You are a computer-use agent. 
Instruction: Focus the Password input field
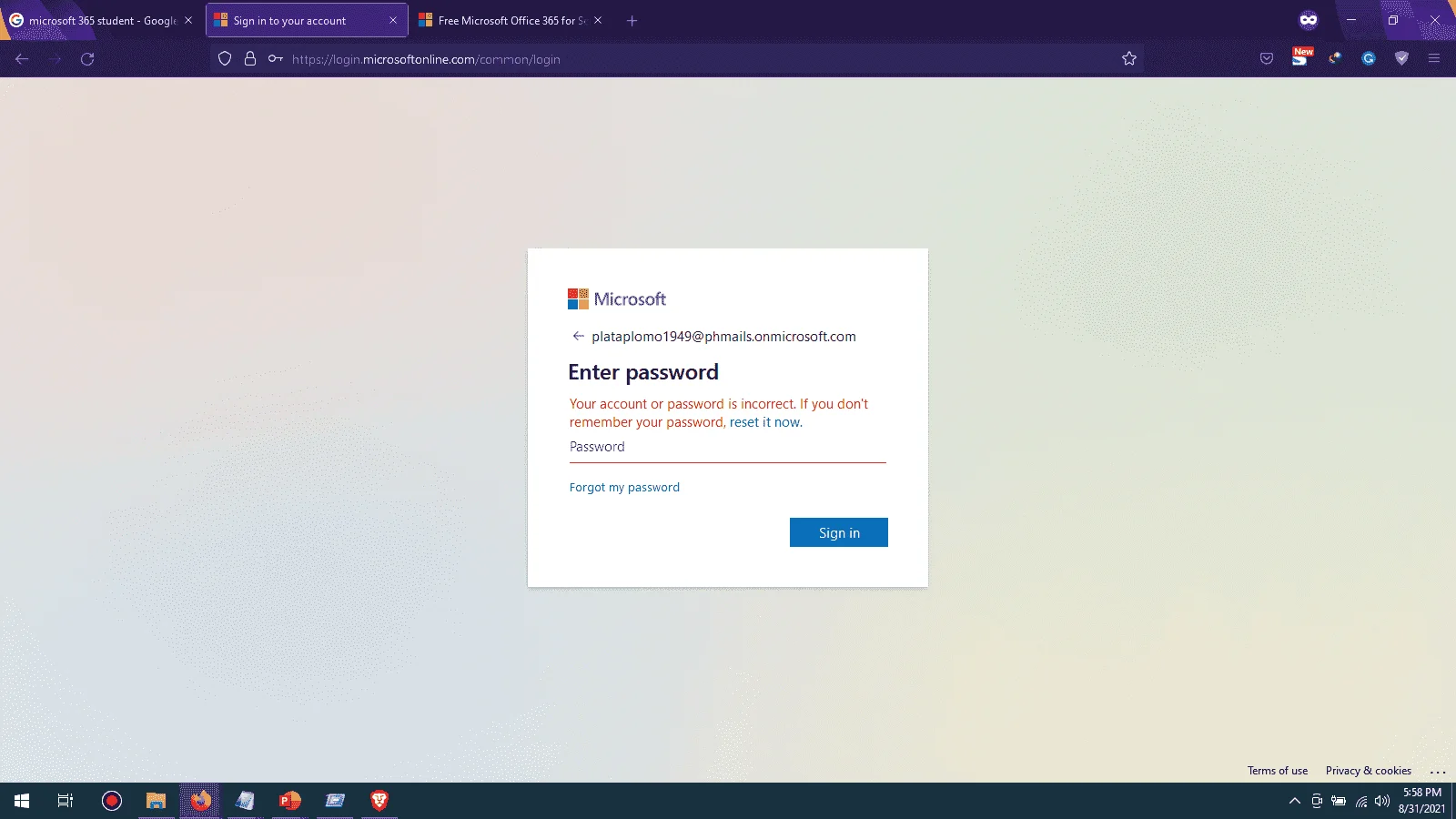point(728,447)
